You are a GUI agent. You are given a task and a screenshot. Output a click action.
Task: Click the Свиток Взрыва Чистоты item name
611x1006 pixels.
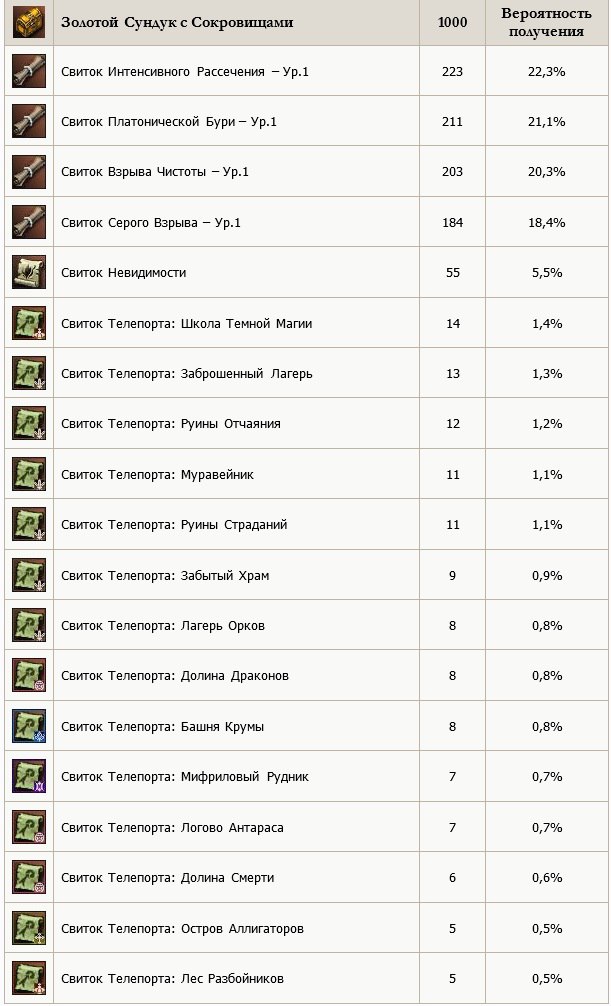click(x=155, y=172)
